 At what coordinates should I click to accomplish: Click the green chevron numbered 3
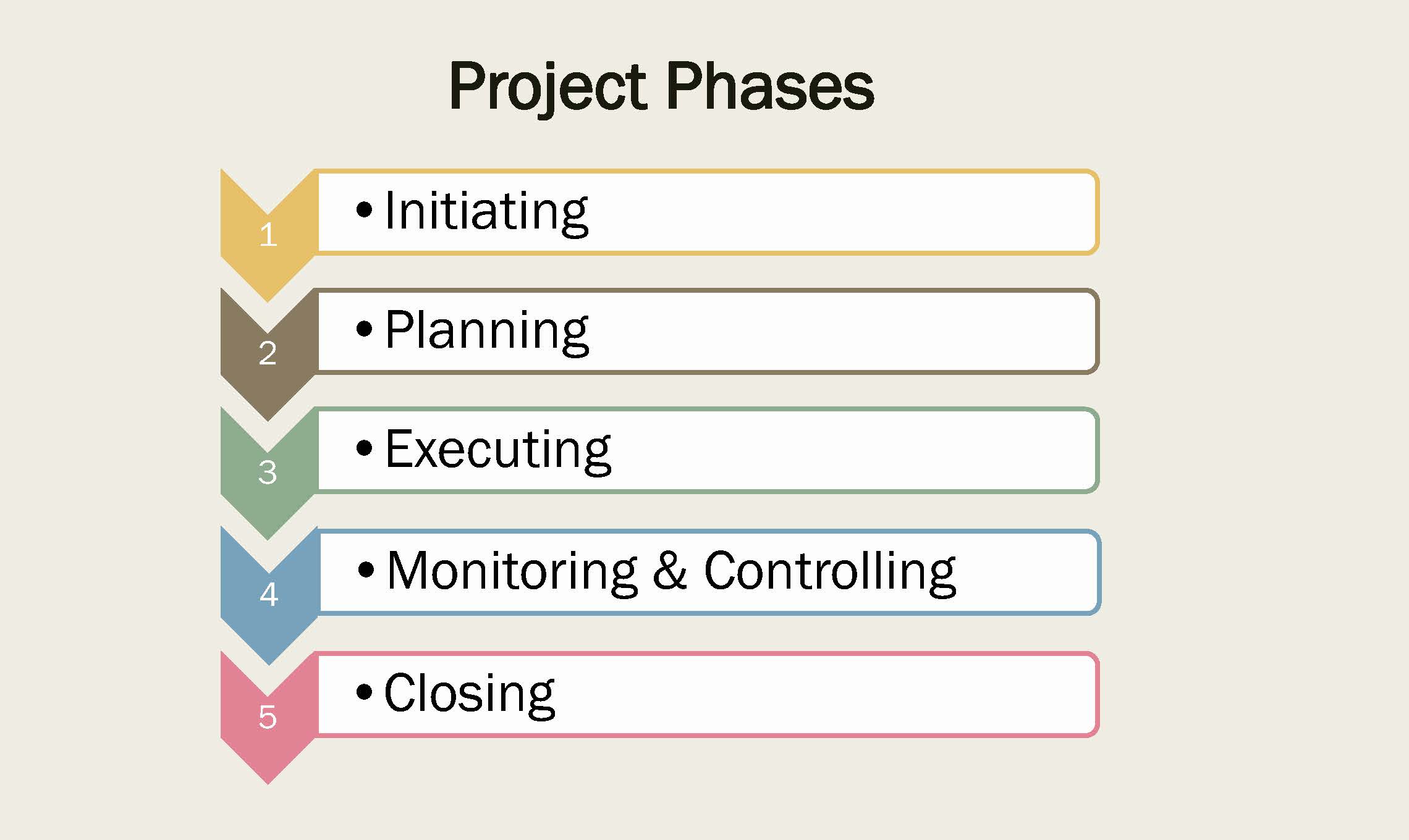pos(268,474)
